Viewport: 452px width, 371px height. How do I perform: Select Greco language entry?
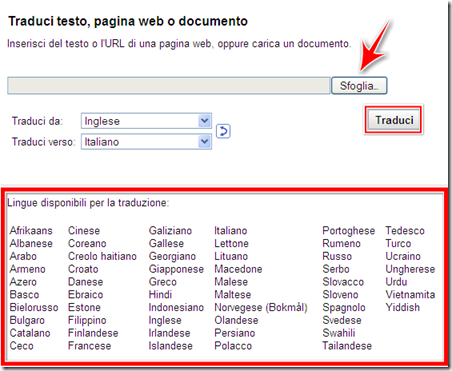163,282
